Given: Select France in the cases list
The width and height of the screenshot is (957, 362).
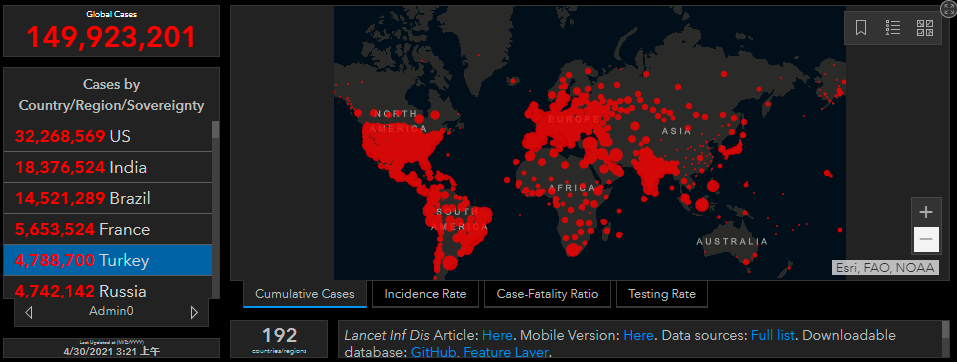Looking at the screenshot, I should 108,230.
